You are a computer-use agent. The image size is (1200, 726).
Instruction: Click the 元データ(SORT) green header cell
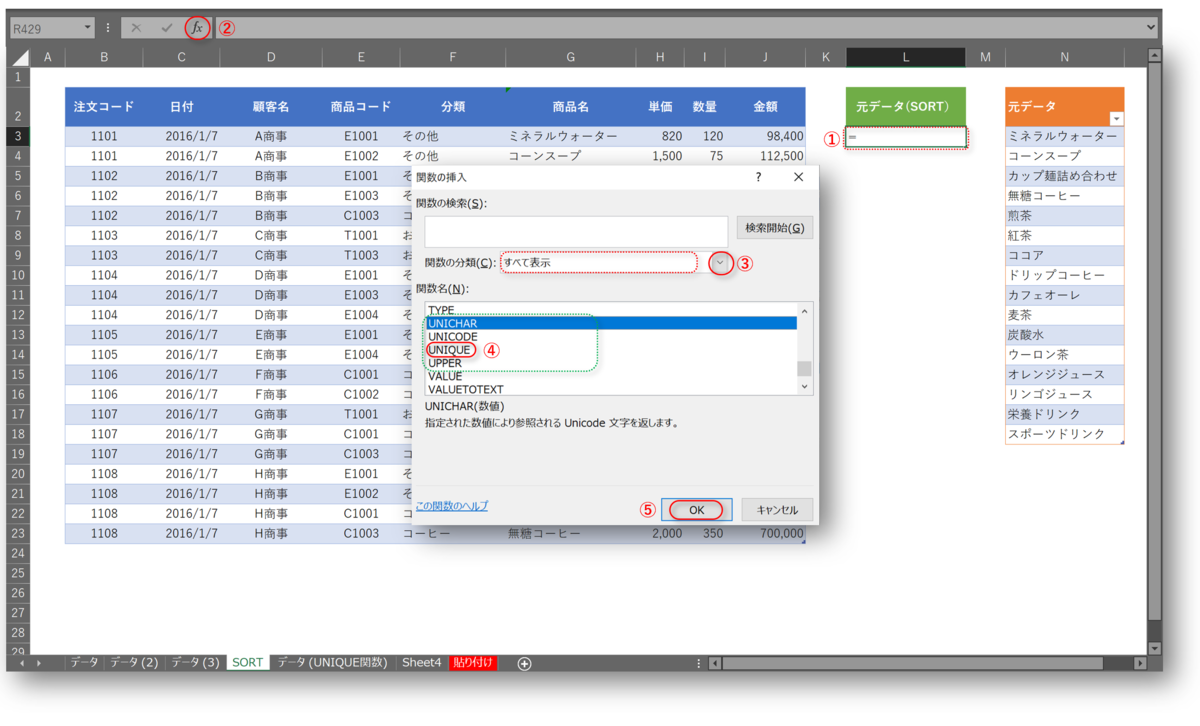[906, 106]
